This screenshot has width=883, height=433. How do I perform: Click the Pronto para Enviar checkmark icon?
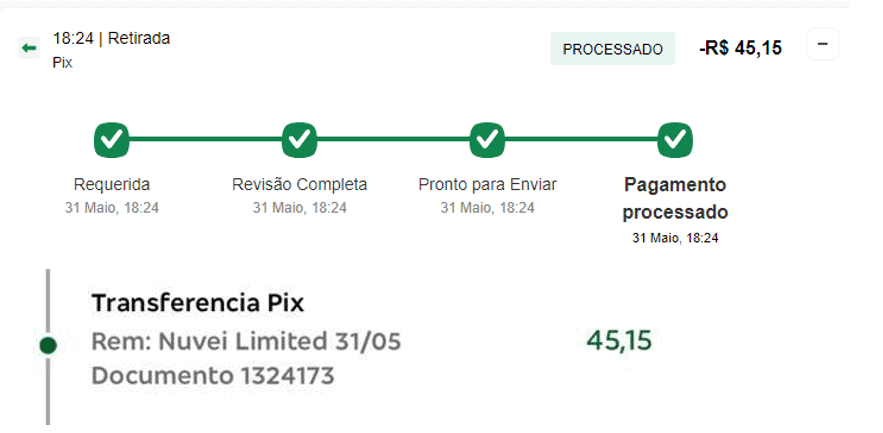coord(487,140)
